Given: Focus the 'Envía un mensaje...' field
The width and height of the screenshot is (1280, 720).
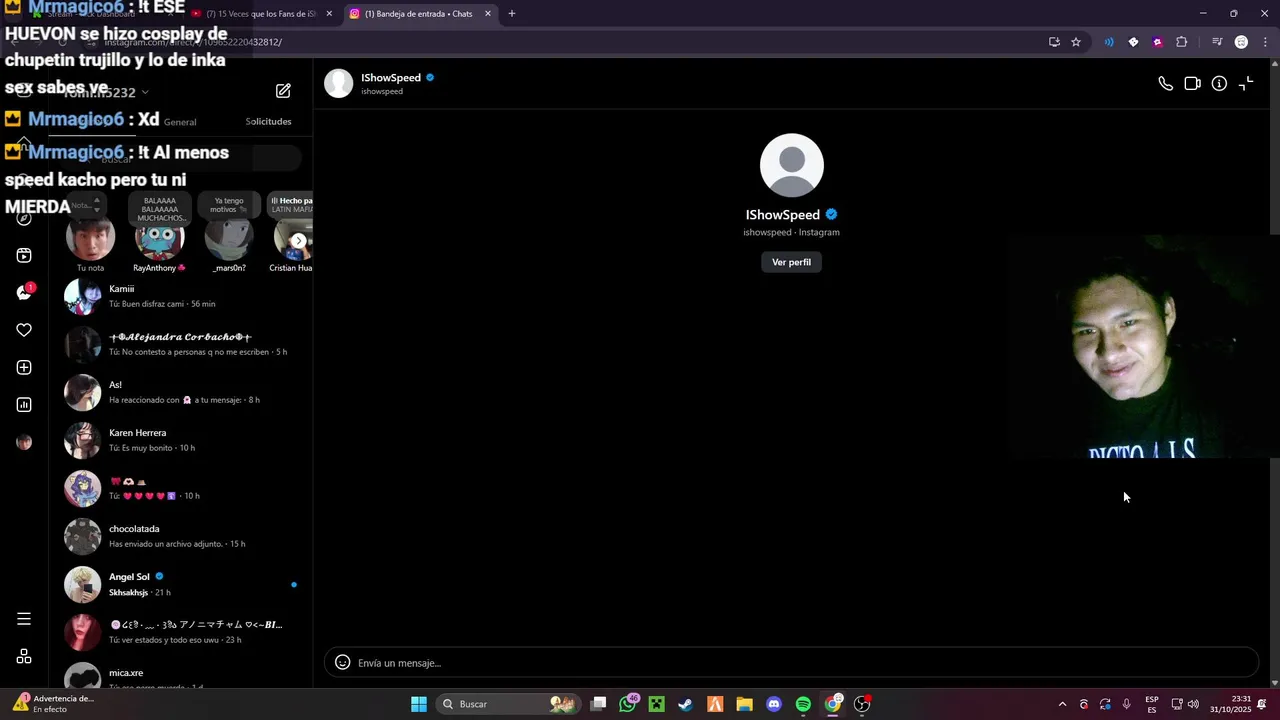Looking at the screenshot, I should point(791,662).
